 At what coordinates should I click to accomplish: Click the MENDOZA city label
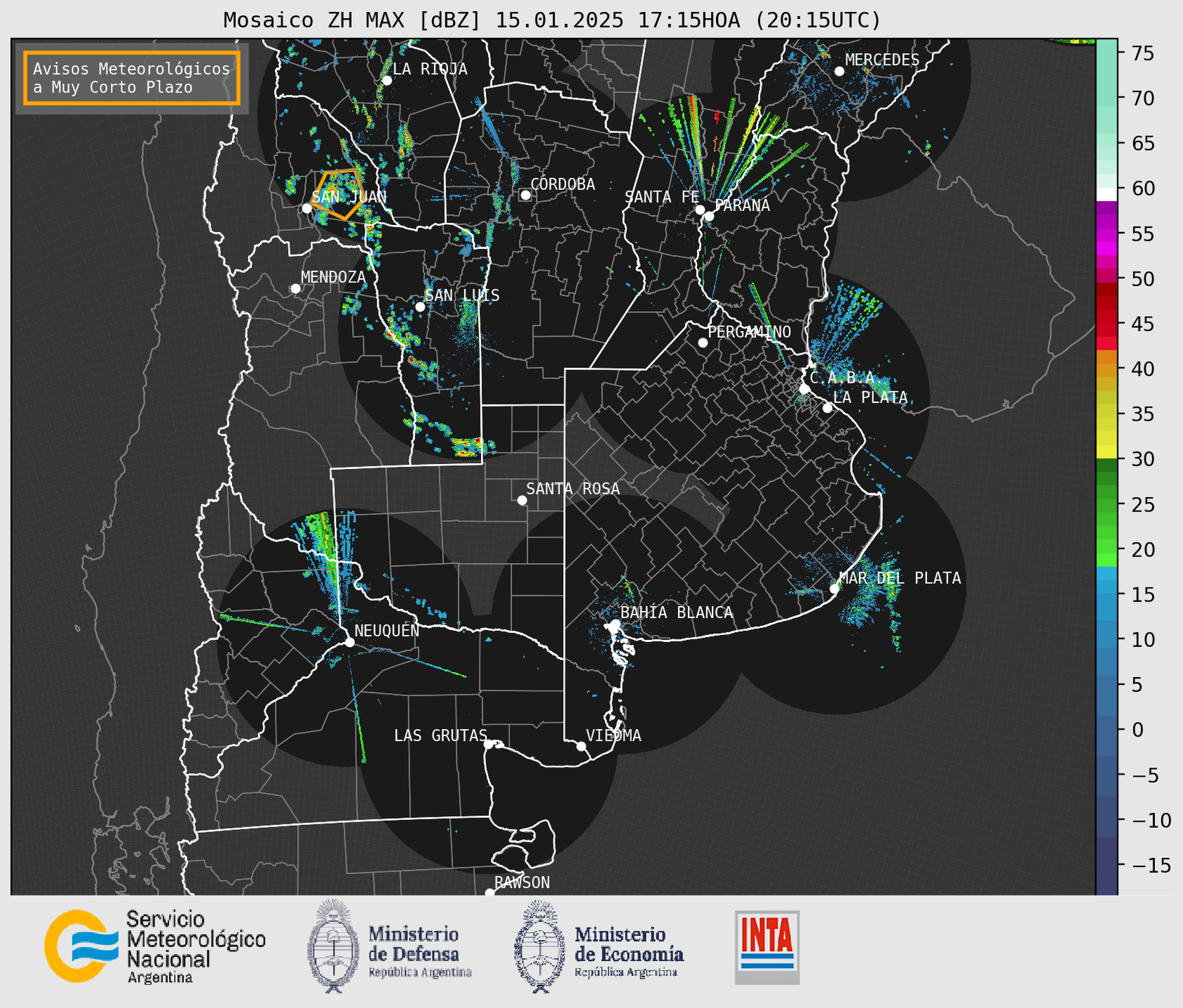pos(333,277)
